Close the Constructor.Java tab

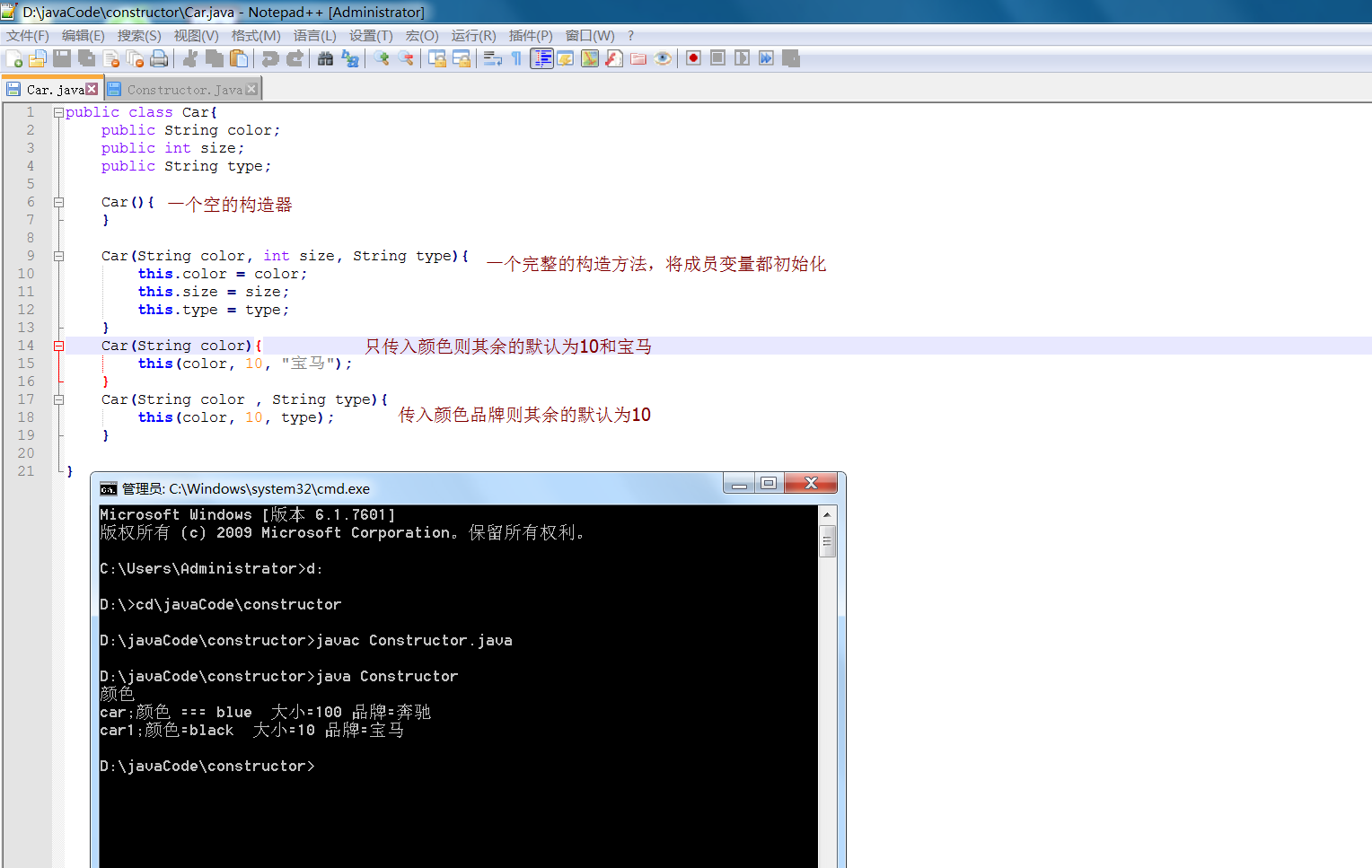click(251, 89)
